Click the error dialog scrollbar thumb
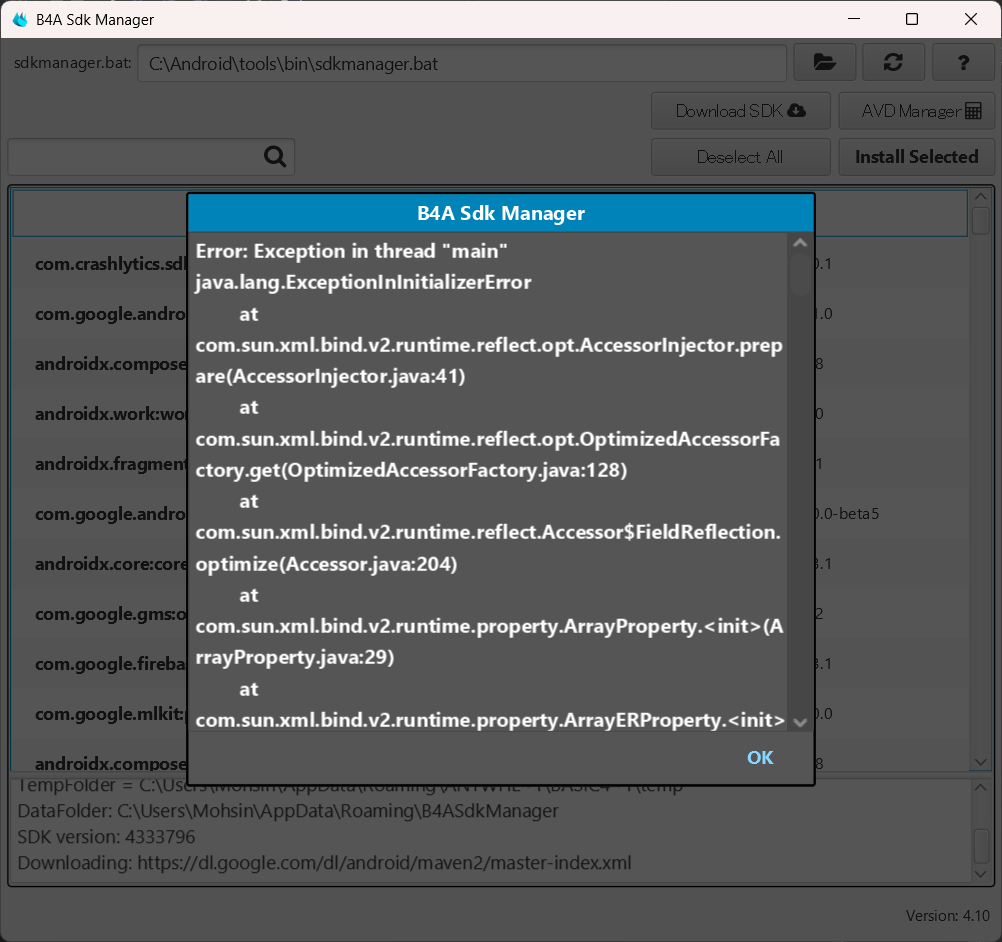The image size is (1002, 942). 800,275
